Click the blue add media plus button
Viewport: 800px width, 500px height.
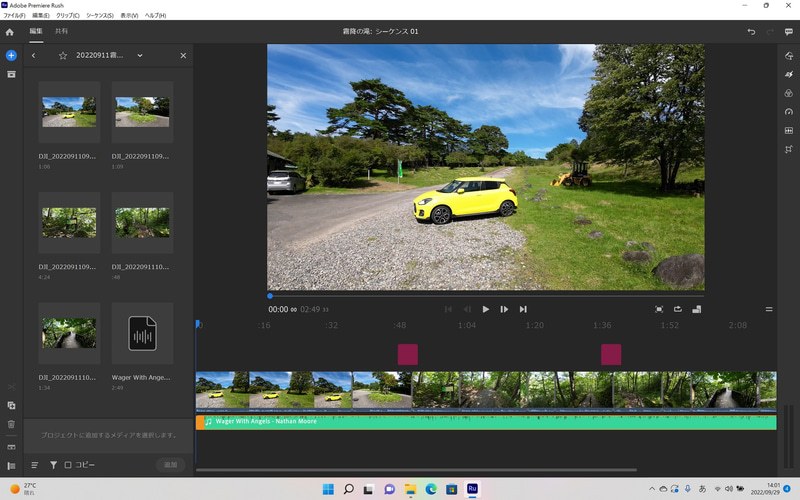pyautogui.click(x=11, y=55)
